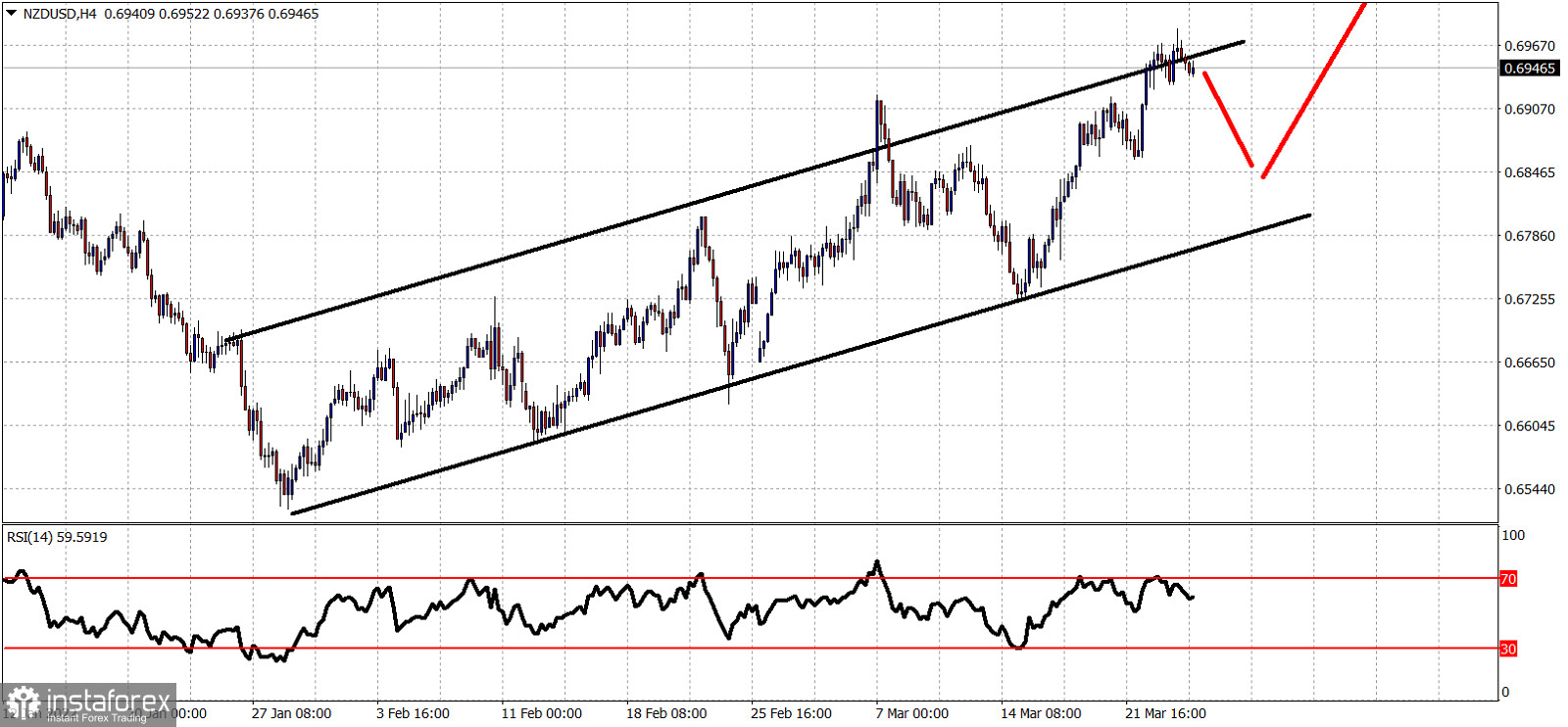Click the open price value 0.69409 in header
Screen dimensions: 1568x727
[128, 14]
